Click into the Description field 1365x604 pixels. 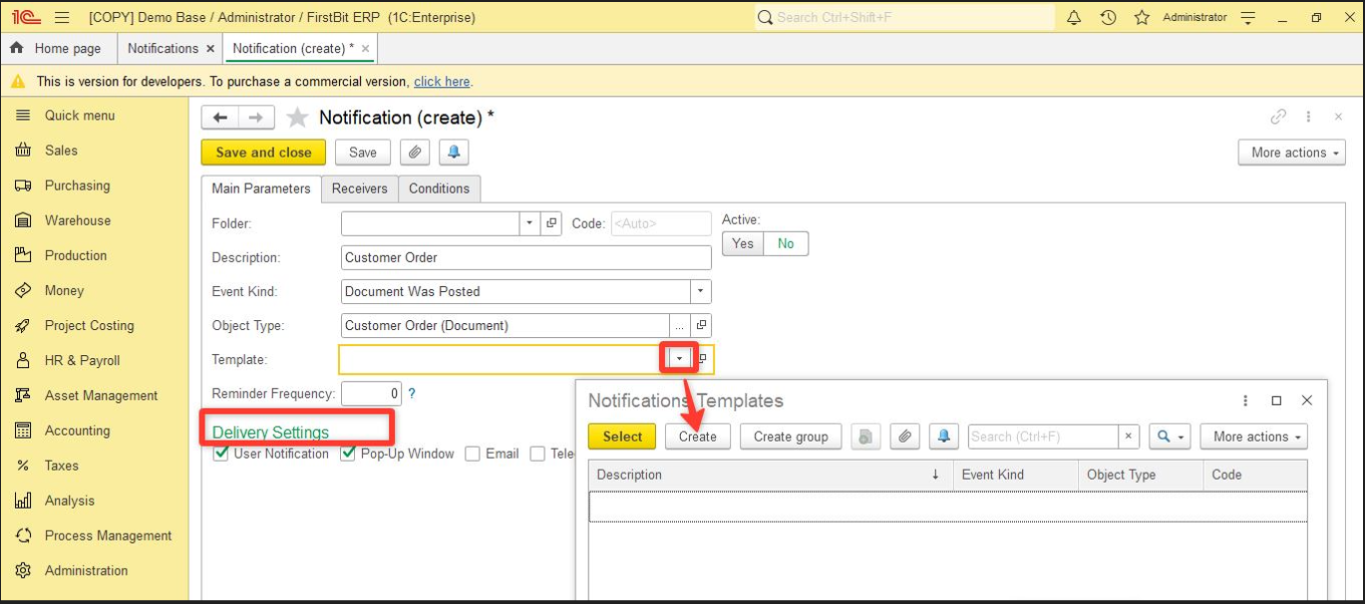(x=526, y=257)
